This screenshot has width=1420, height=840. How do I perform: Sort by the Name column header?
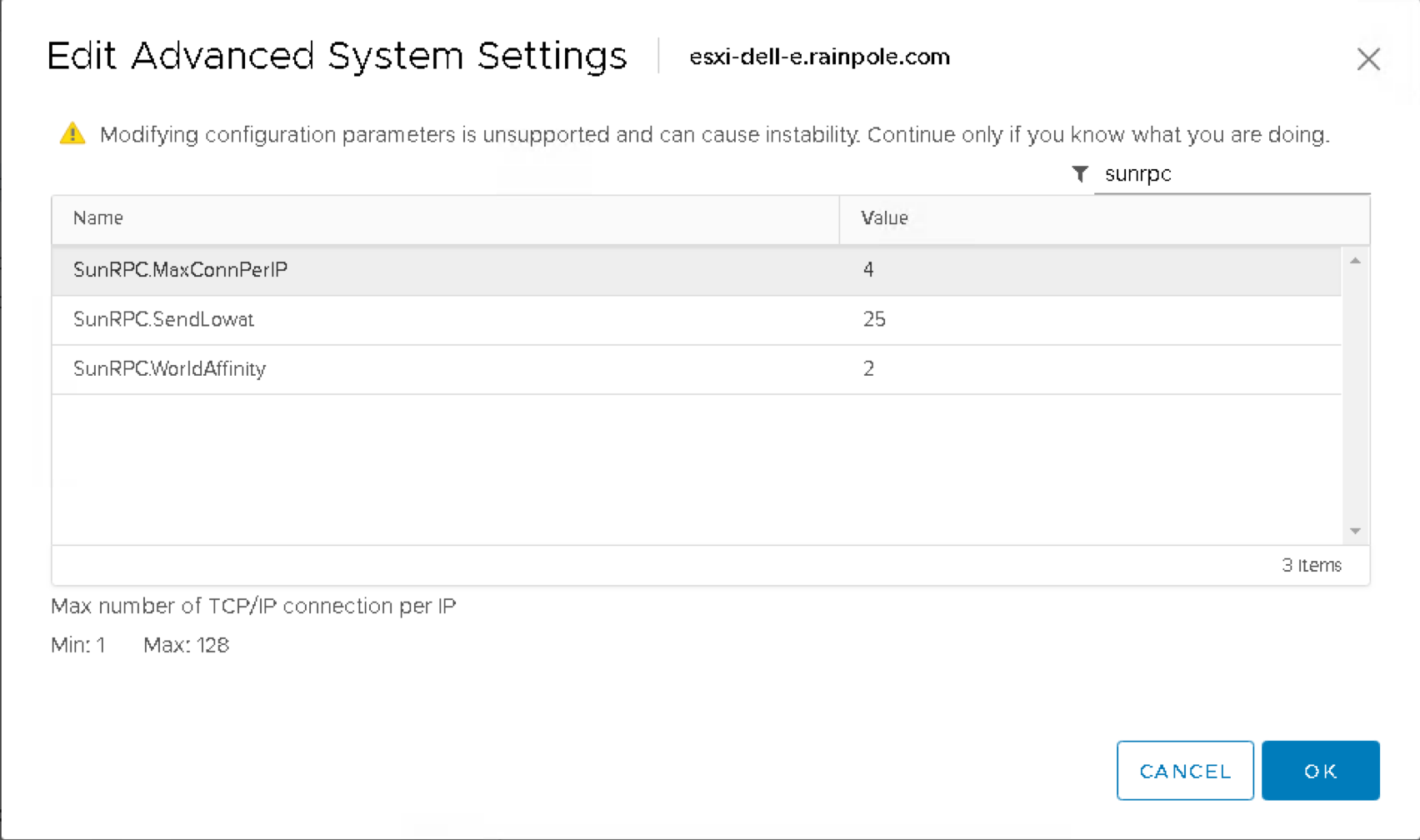click(x=98, y=218)
